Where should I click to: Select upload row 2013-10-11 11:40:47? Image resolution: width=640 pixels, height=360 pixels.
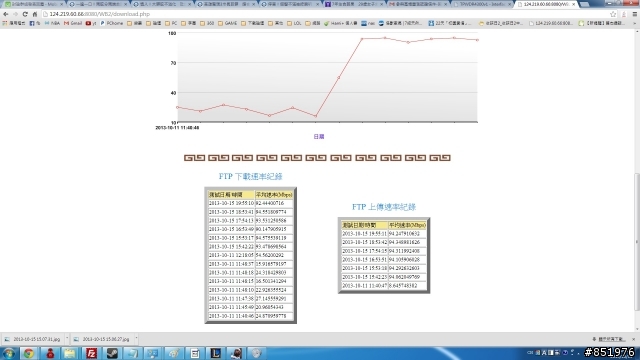click(x=384, y=286)
